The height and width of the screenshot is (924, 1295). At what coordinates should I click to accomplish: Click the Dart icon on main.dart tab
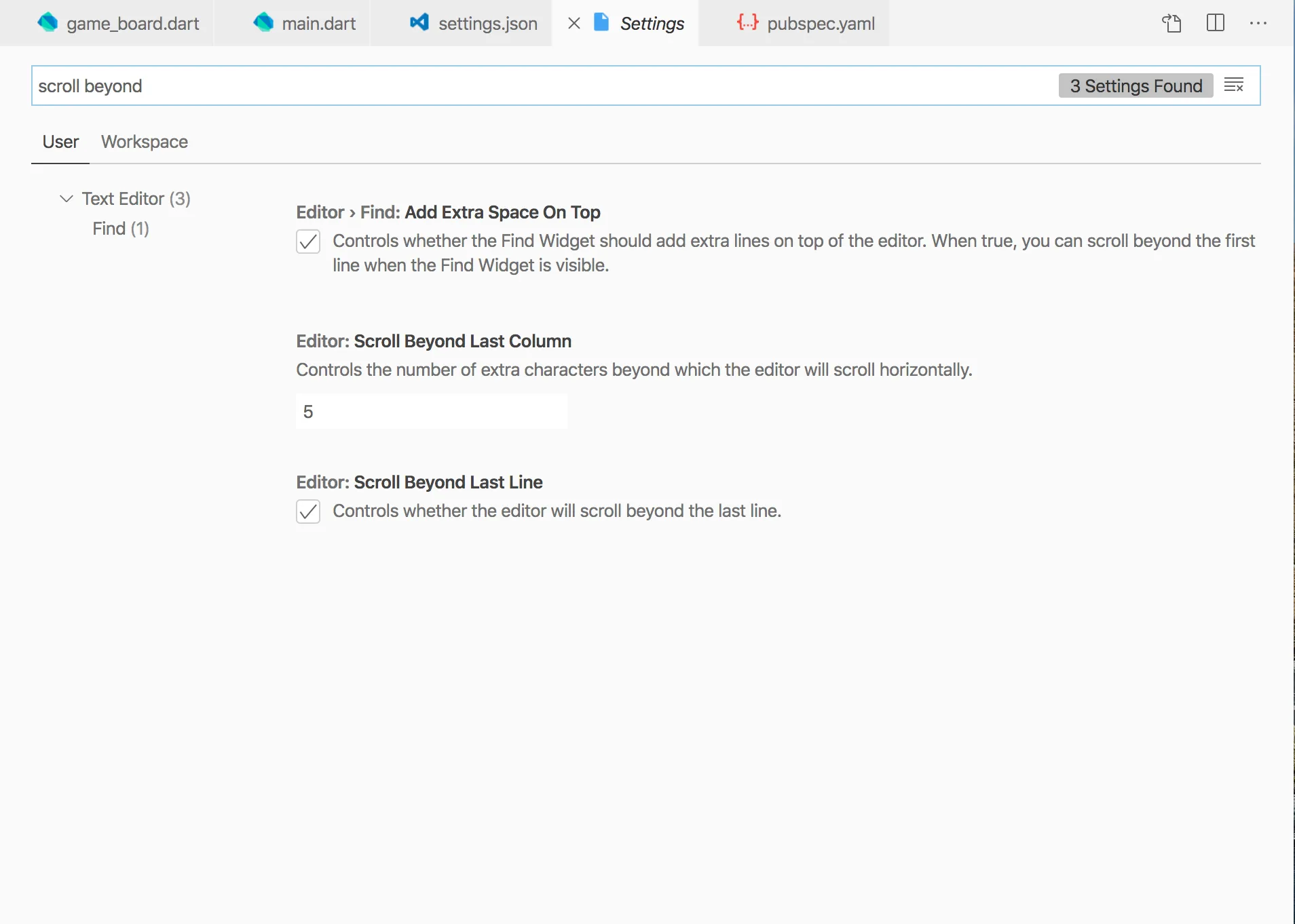click(x=262, y=22)
